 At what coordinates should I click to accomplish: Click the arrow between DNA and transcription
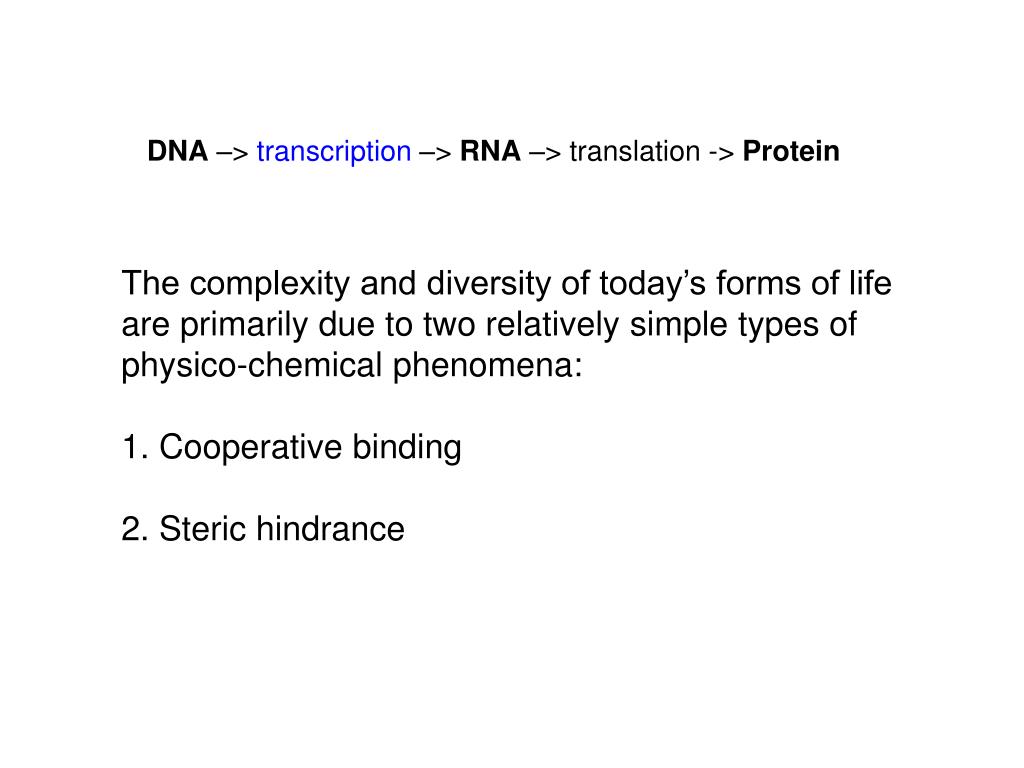click(x=232, y=153)
